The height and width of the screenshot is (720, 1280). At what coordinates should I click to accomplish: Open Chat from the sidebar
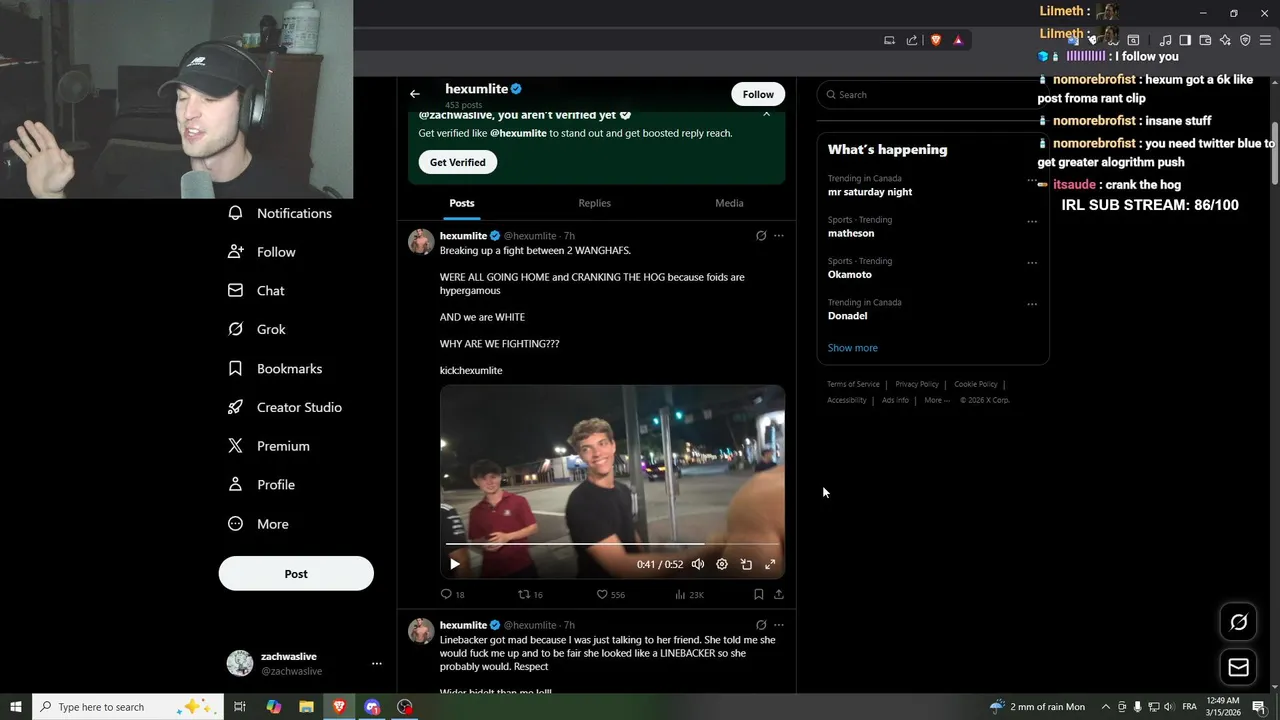tap(256, 291)
